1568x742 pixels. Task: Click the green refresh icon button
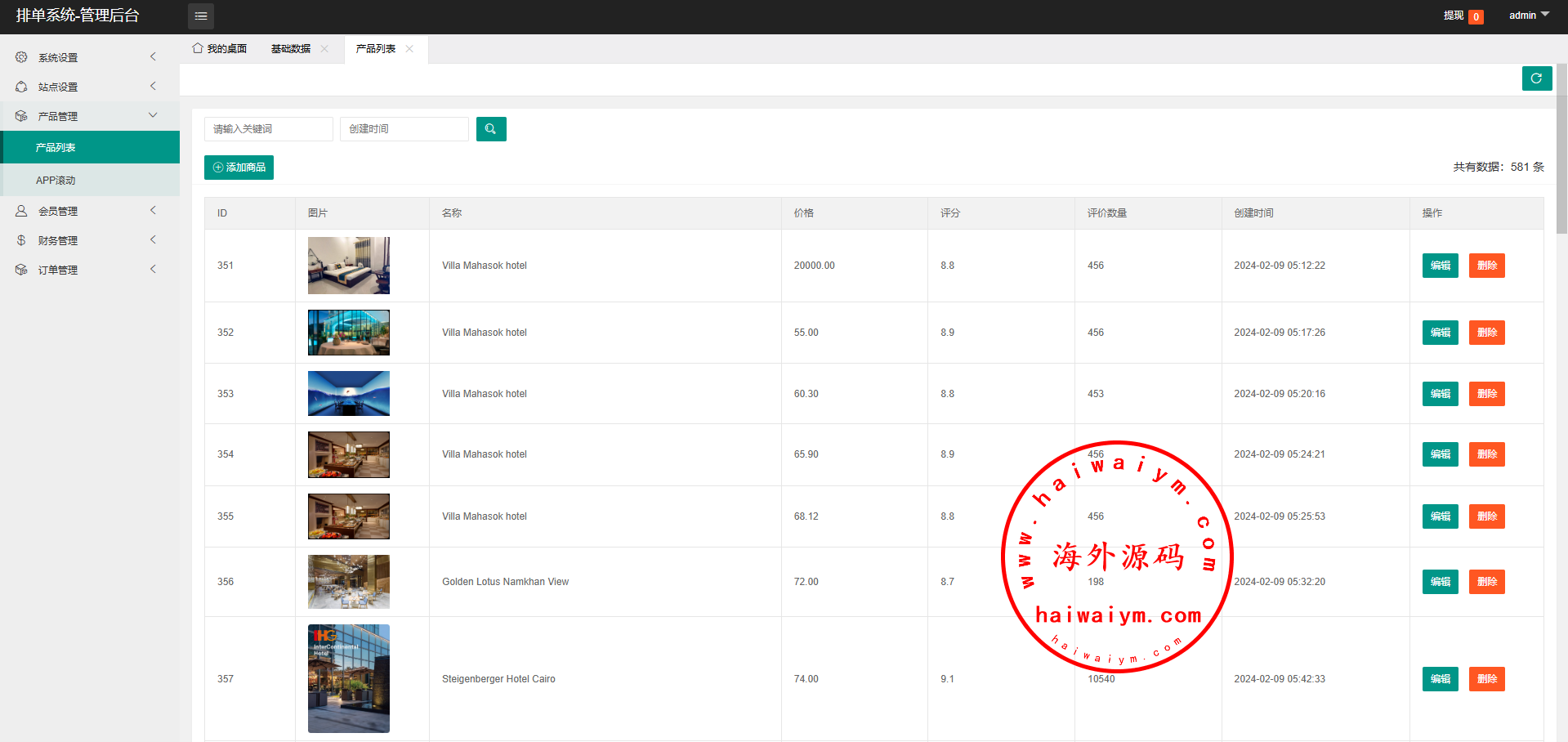coord(1536,78)
